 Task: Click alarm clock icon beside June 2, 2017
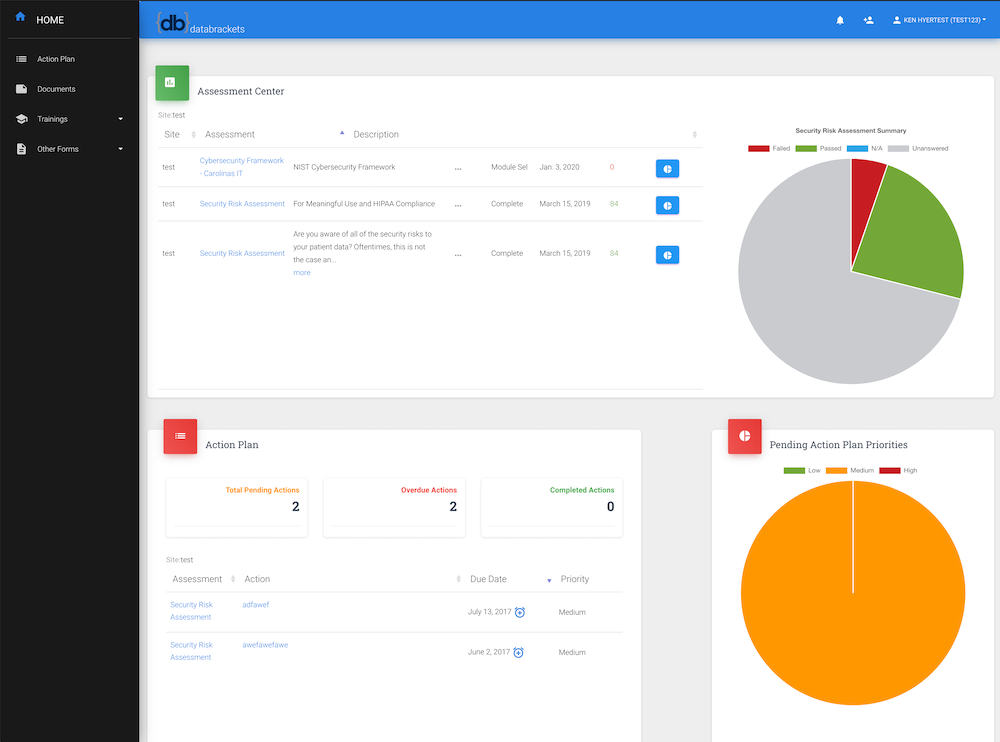[x=518, y=652]
